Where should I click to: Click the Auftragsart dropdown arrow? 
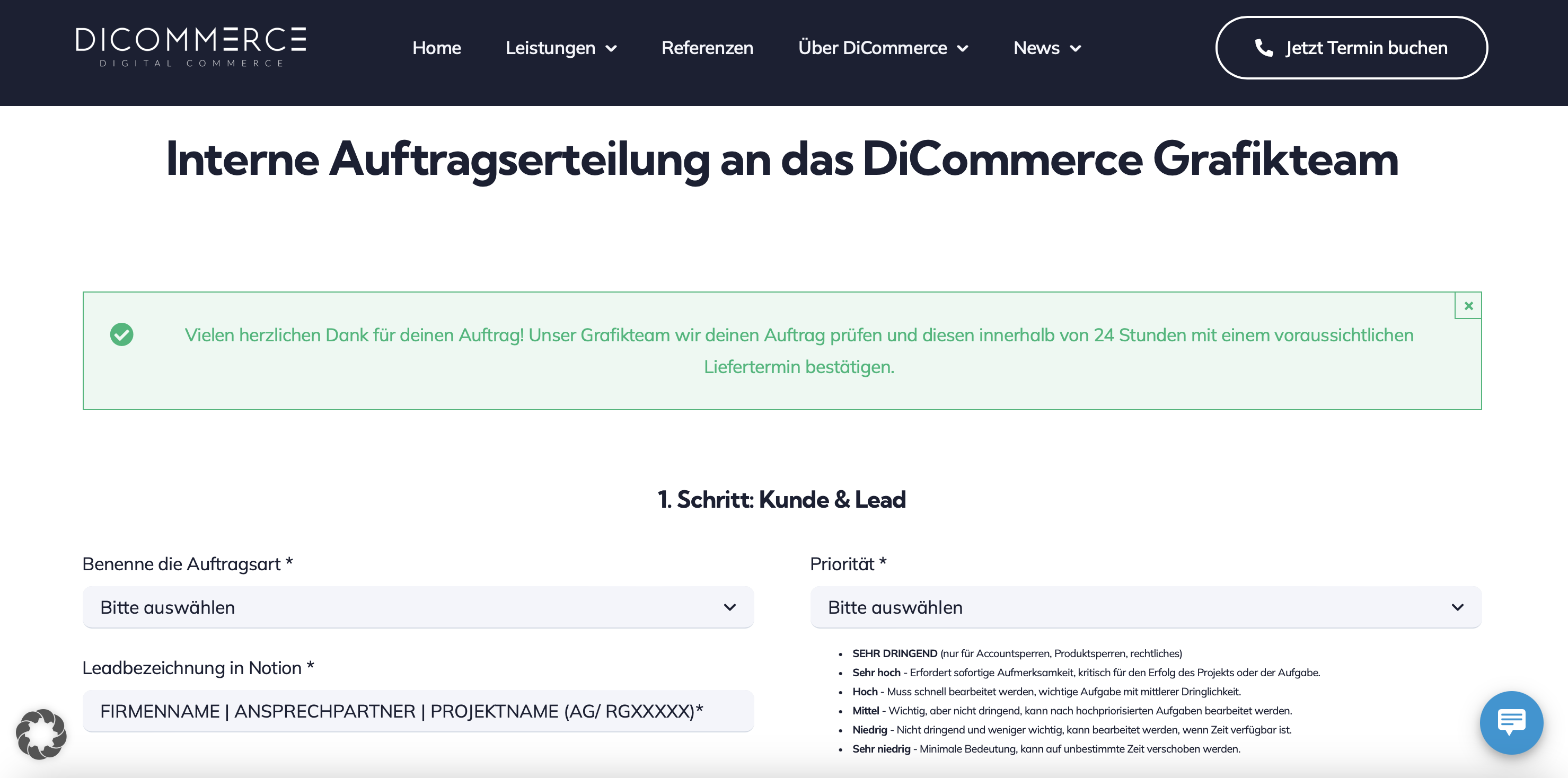click(730, 607)
